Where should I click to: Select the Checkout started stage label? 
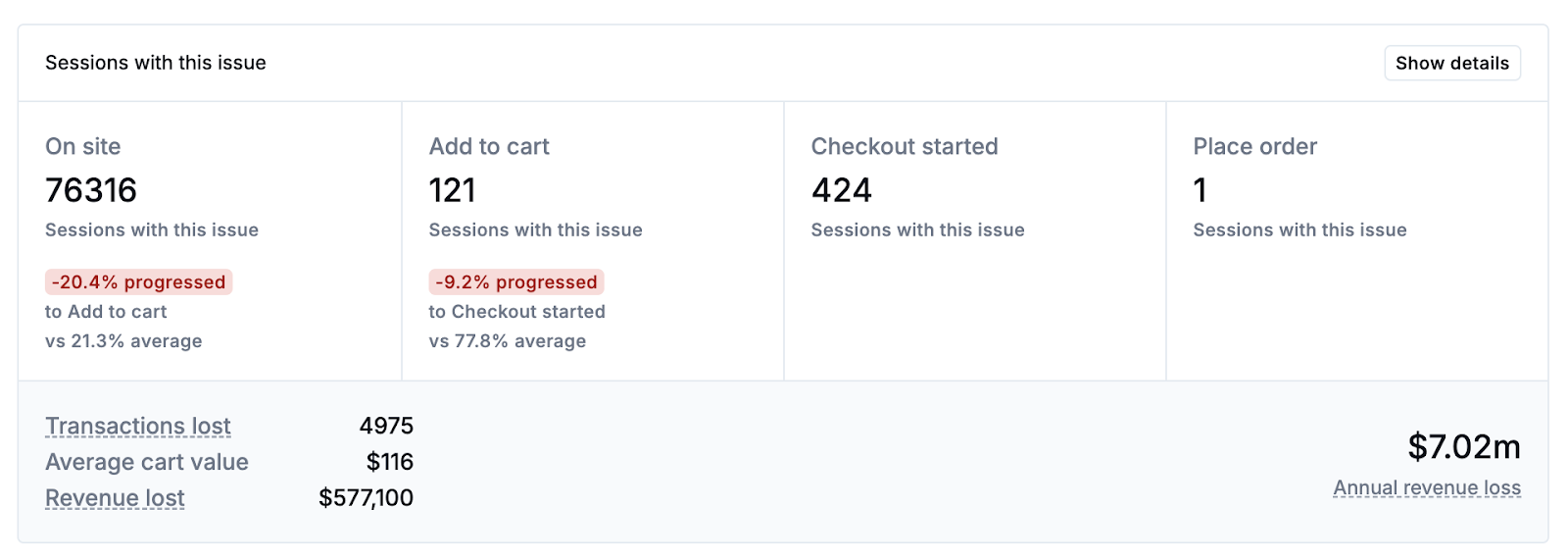[x=905, y=147]
